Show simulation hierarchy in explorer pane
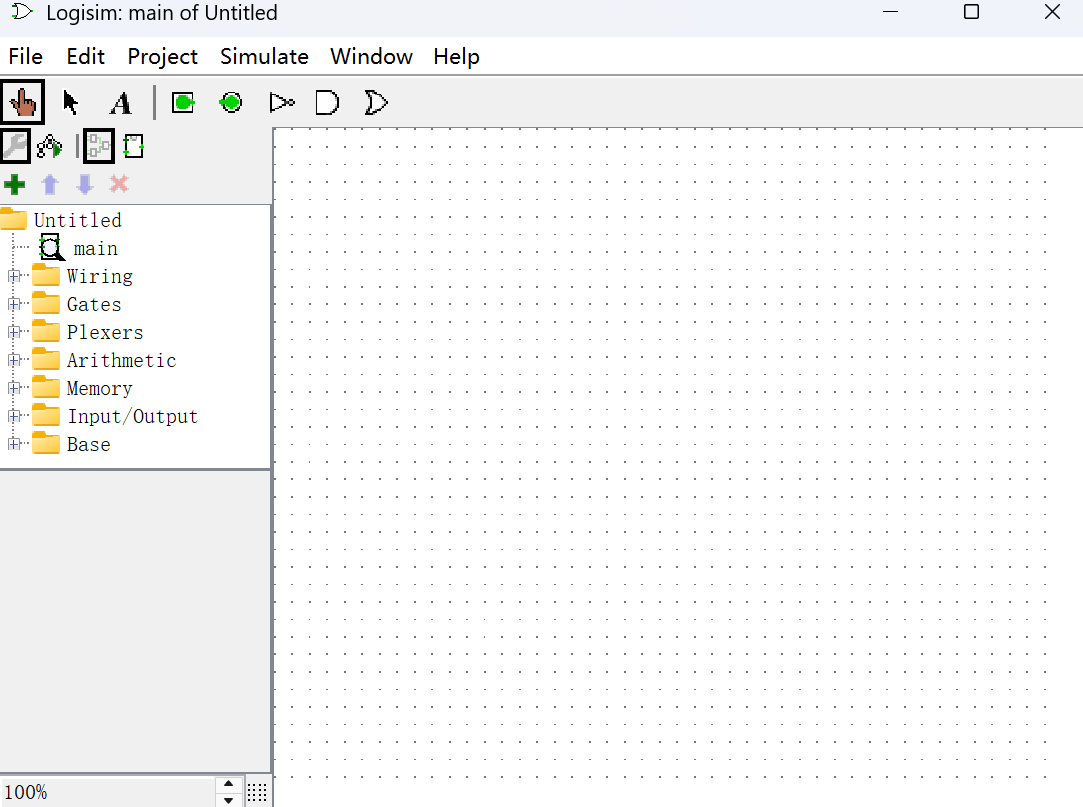The width and height of the screenshot is (1083, 807). (49, 148)
